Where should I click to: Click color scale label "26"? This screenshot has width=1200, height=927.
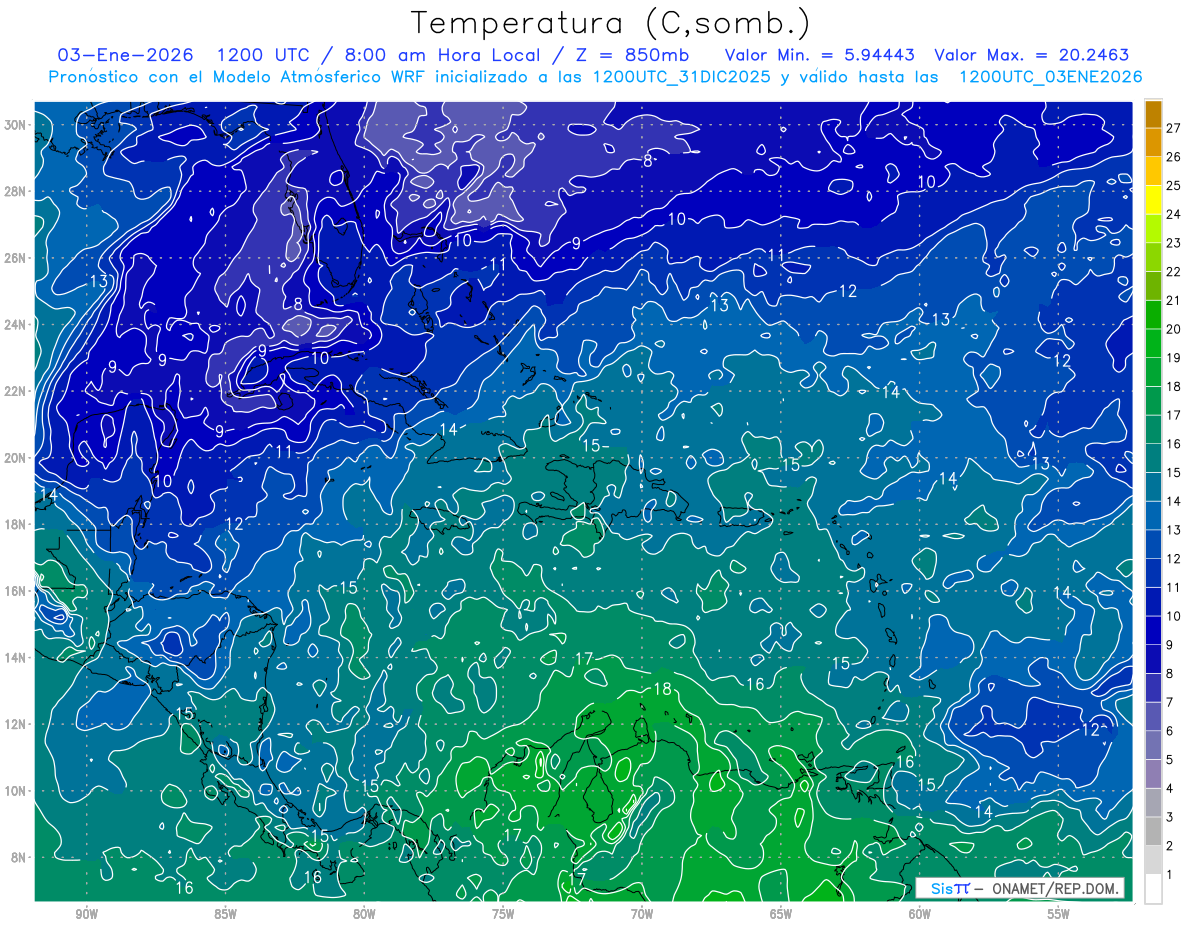[1173, 156]
